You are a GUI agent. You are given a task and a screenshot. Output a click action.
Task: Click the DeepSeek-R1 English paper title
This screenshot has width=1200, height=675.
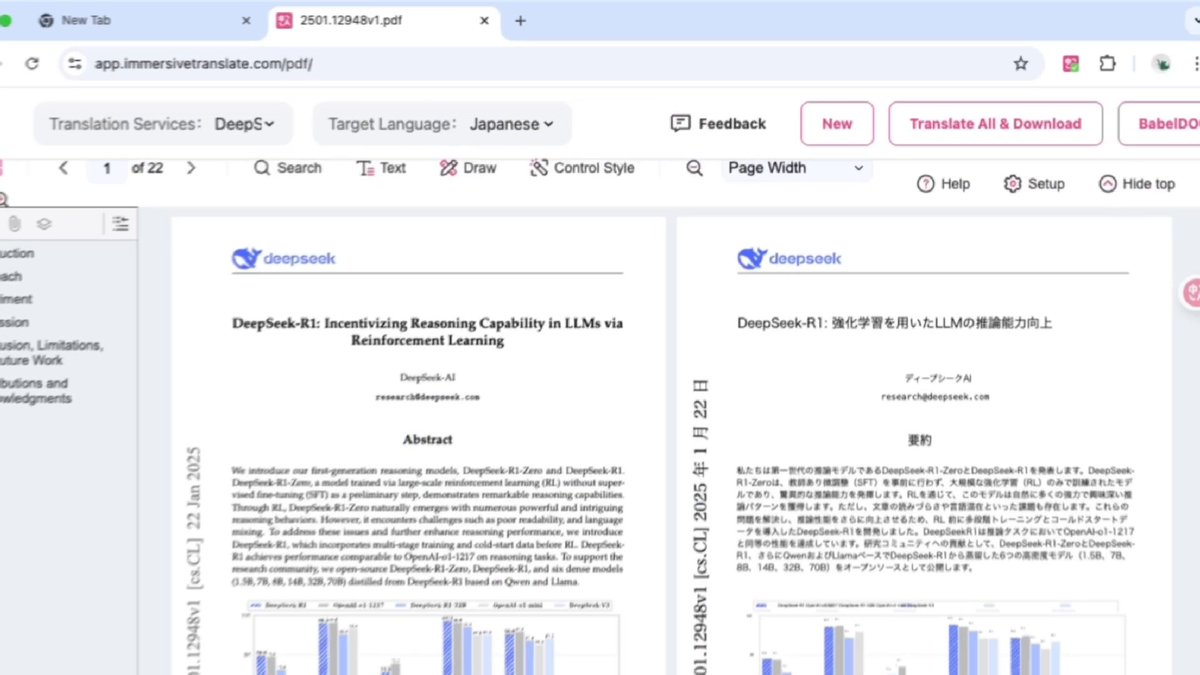click(428, 332)
